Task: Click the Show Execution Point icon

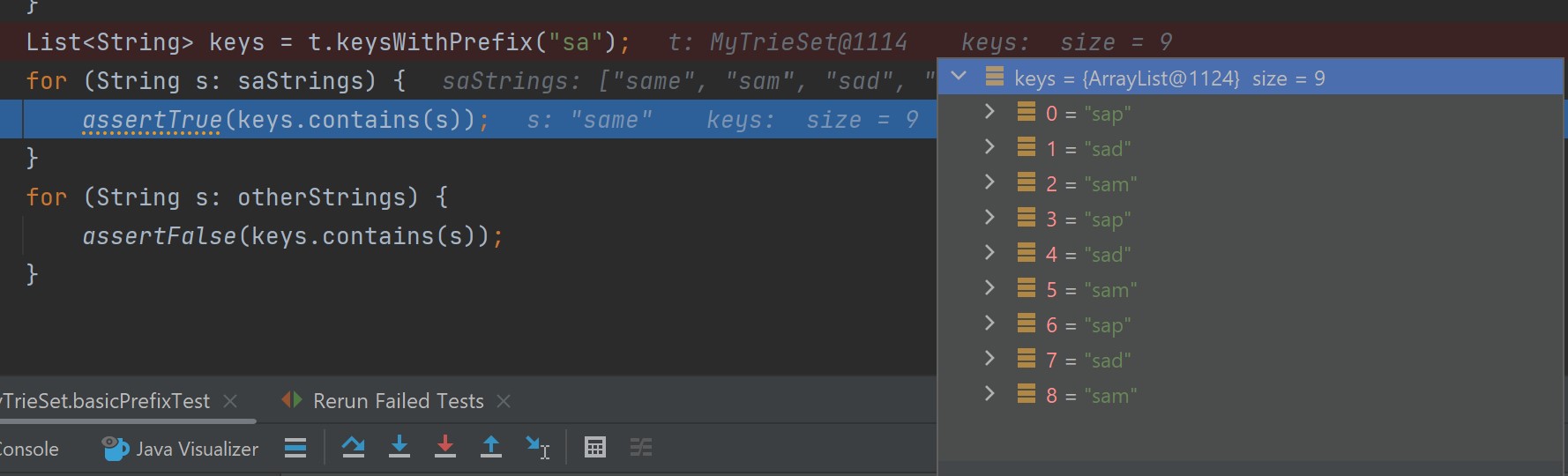Action: coord(295,448)
